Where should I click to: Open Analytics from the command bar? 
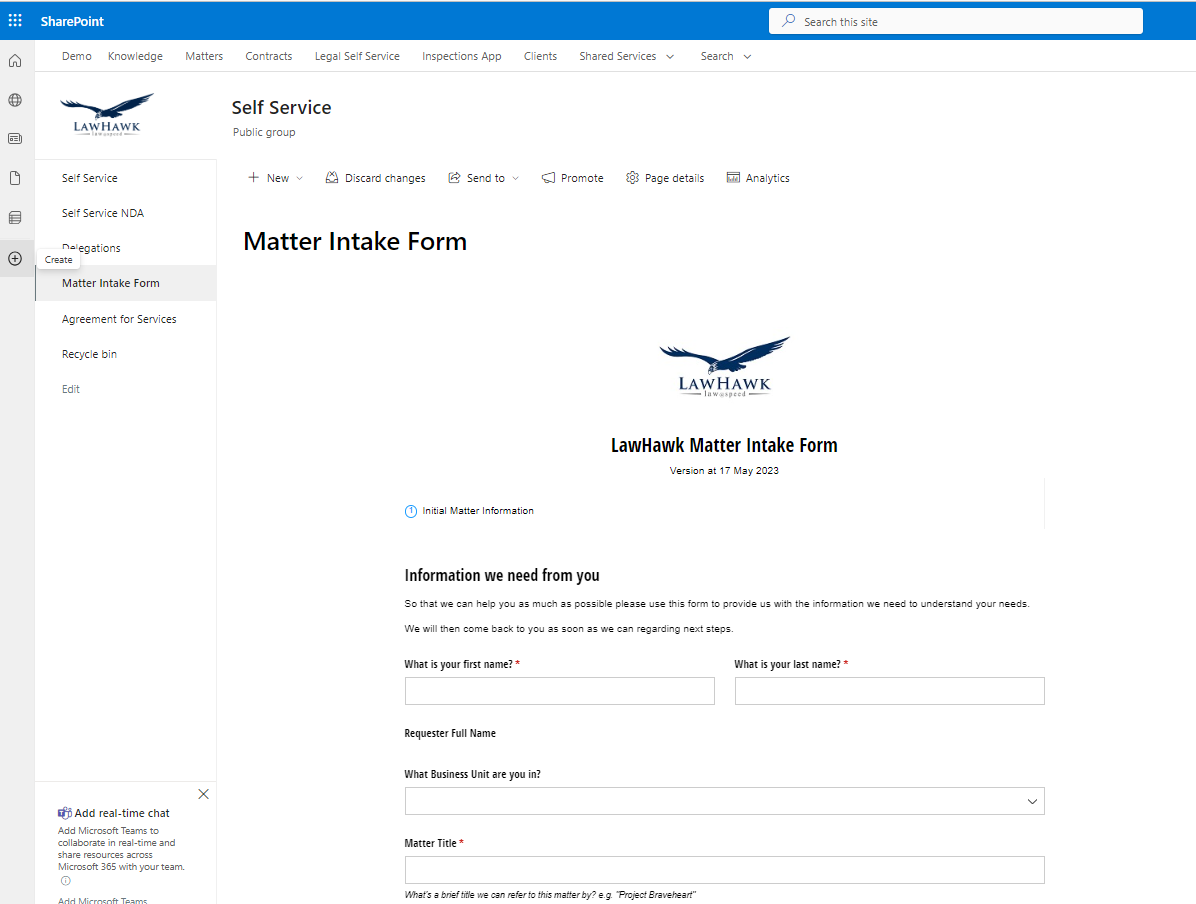[757, 177]
